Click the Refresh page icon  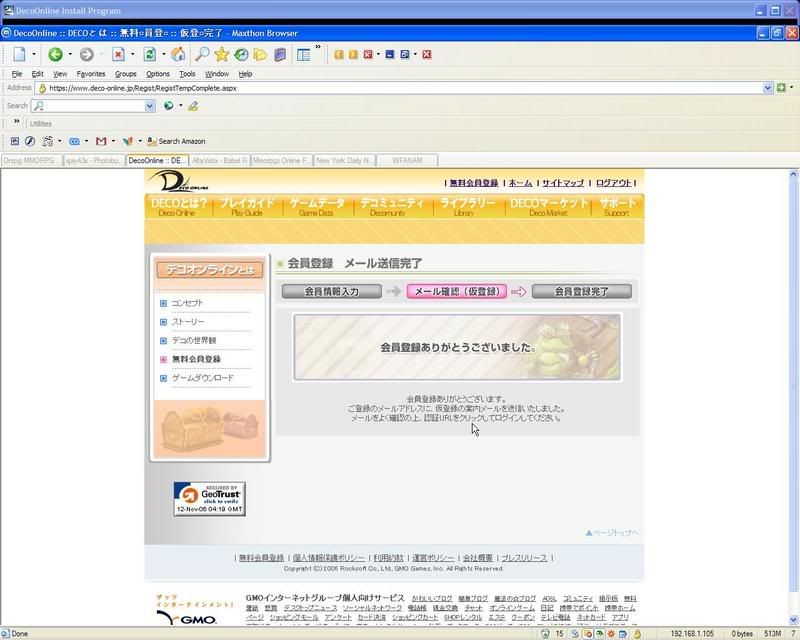pyautogui.click(x=149, y=54)
